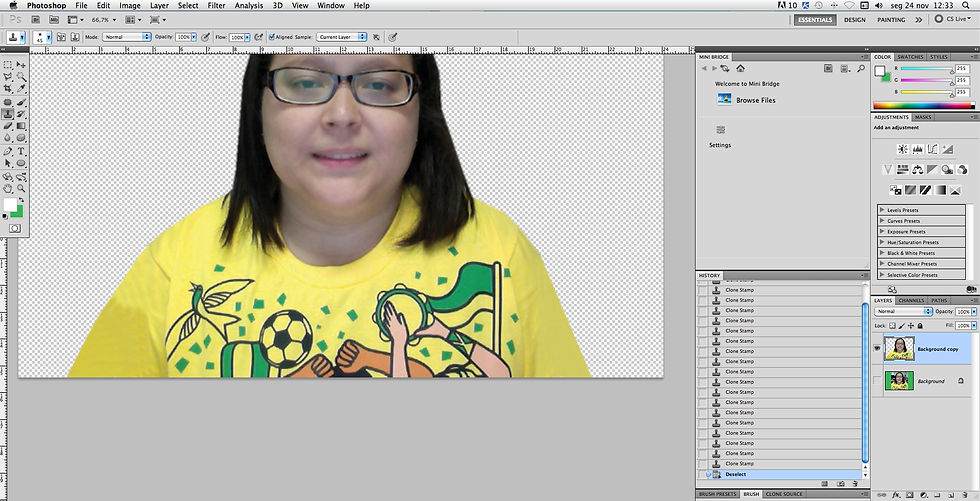Image resolution: width=980 pixels, height=501 pixels.
Task: Add a layer mask
Action: tap(909, 495)
